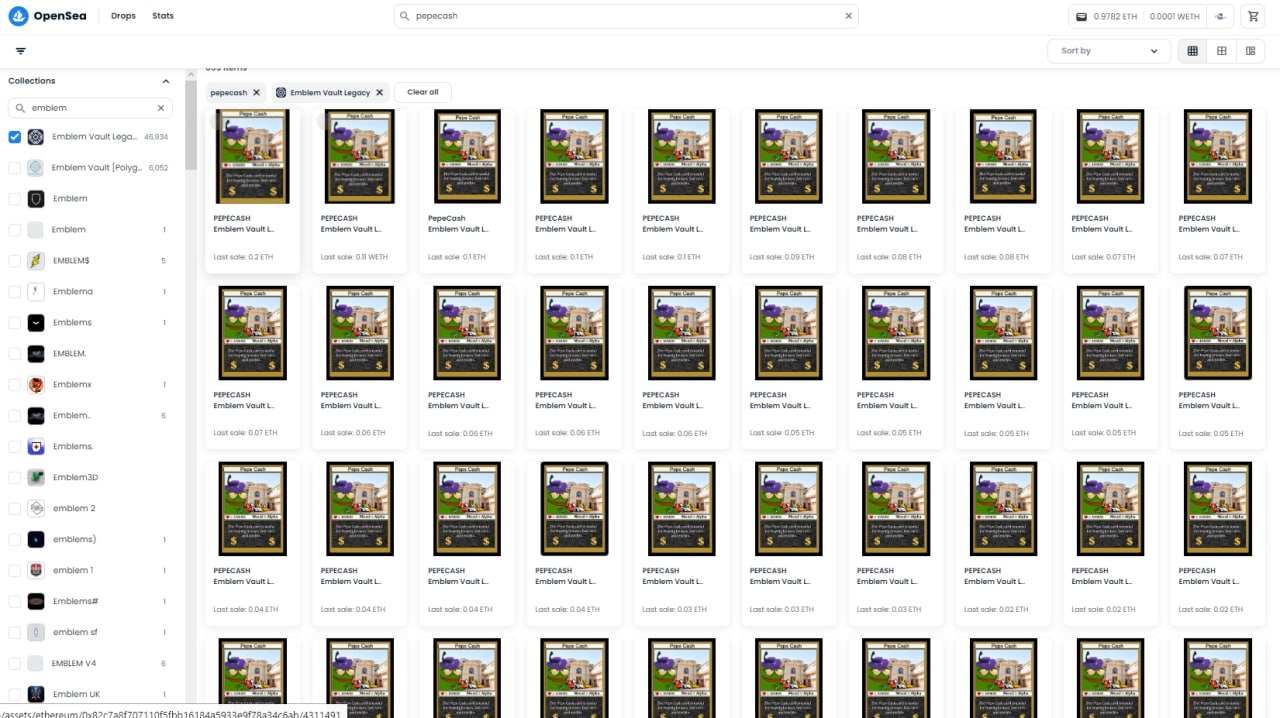Toggle the filter panel icon
Viewport: 1280px width, 718px height.
click(21, 51)
